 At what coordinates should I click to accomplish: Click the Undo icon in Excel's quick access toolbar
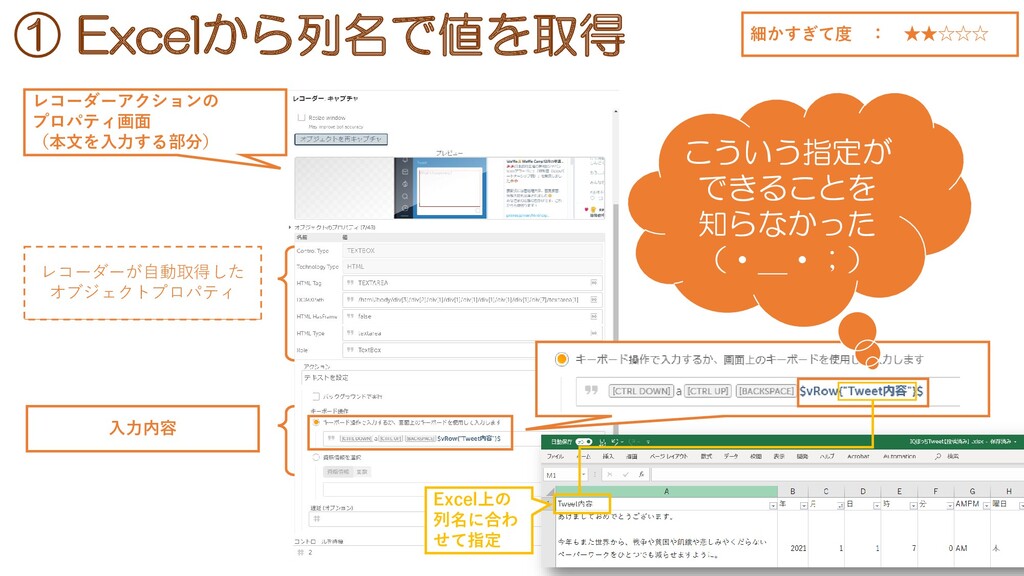[x=615, y=442]
